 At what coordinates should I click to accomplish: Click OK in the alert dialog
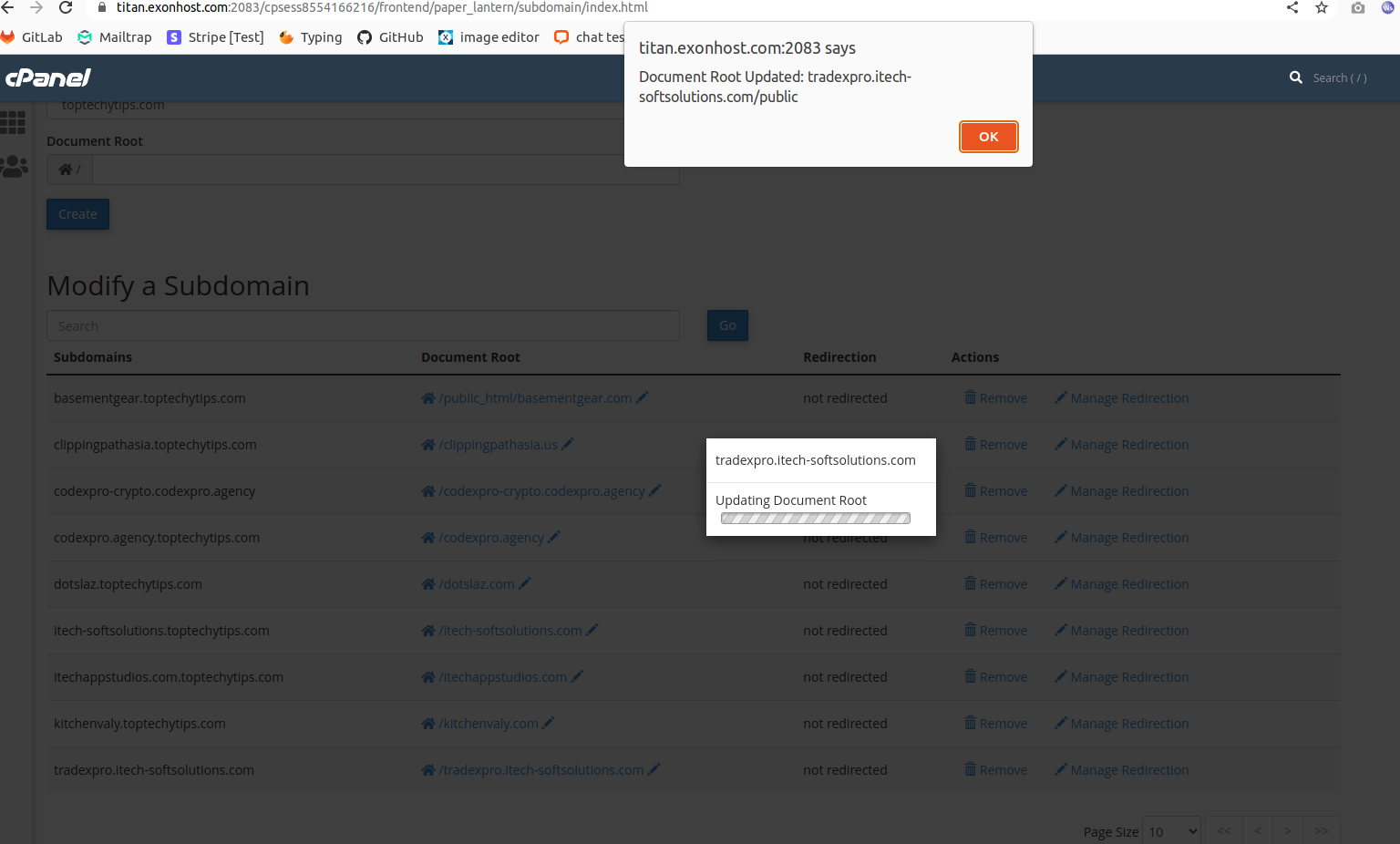click(988, 137)
